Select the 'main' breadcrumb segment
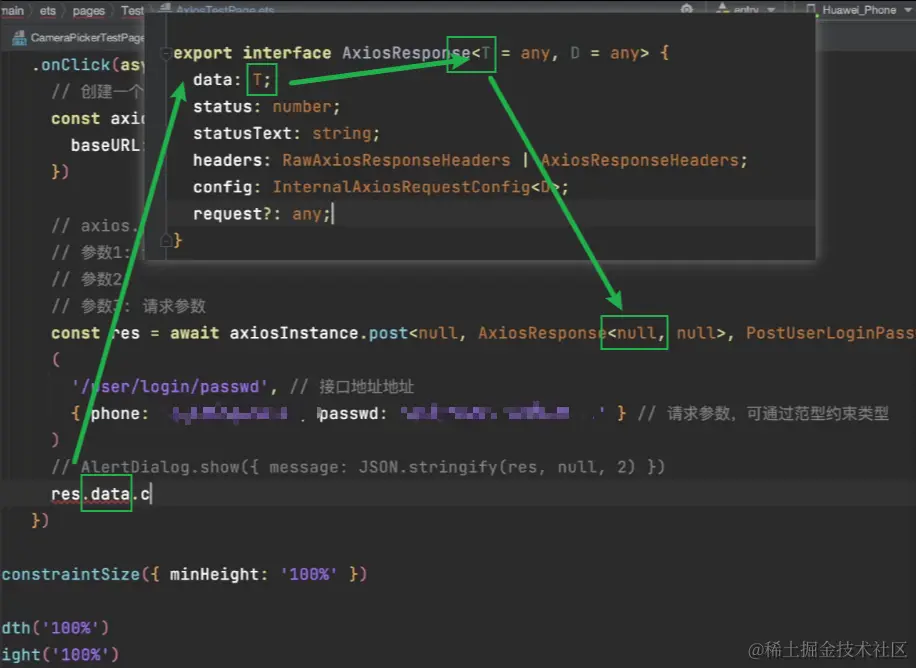 click(x=12, y=11)
